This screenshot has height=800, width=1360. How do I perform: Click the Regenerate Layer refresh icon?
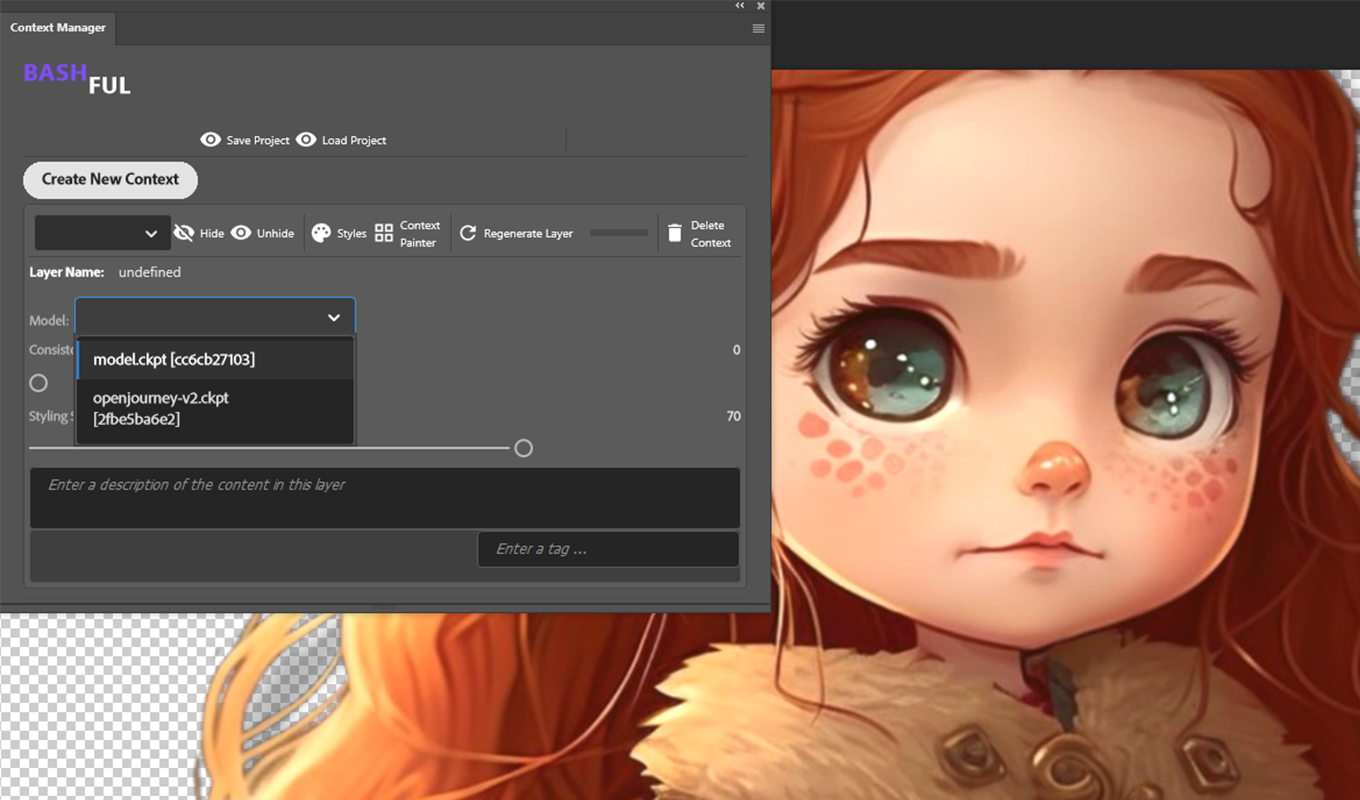(x=467, y=233)
